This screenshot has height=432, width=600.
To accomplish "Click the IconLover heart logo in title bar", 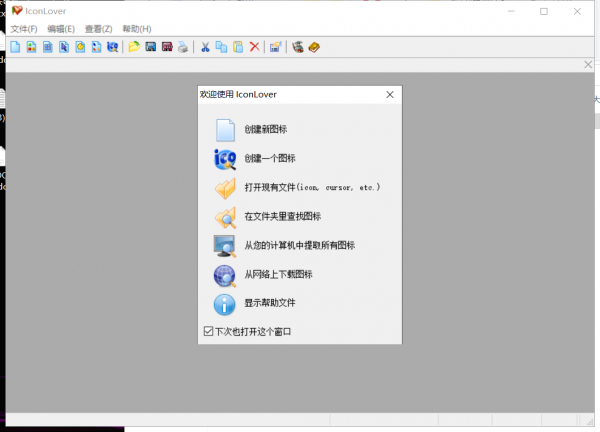I will 17,11.
